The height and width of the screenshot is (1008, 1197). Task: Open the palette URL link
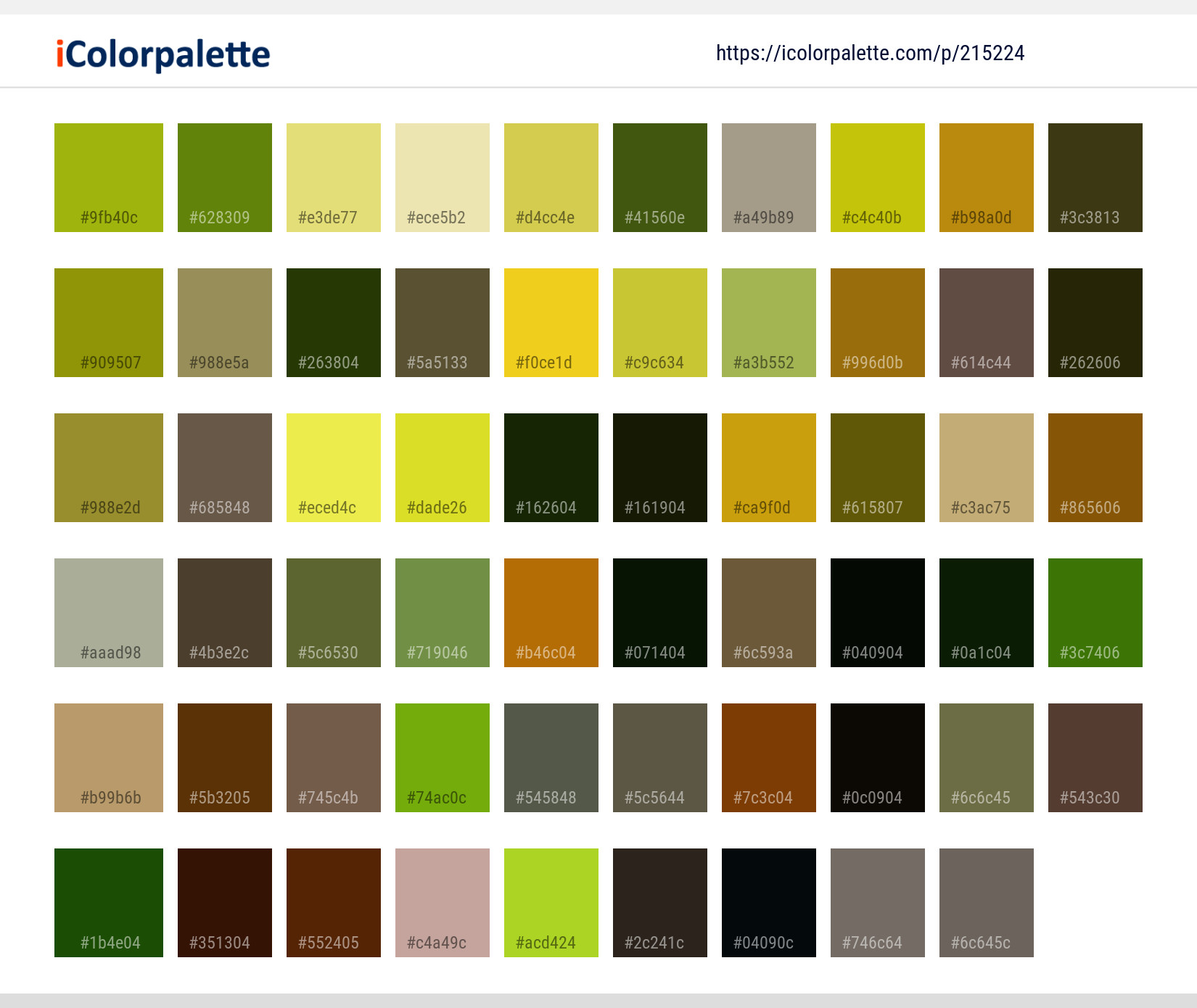tap(870, 53)
